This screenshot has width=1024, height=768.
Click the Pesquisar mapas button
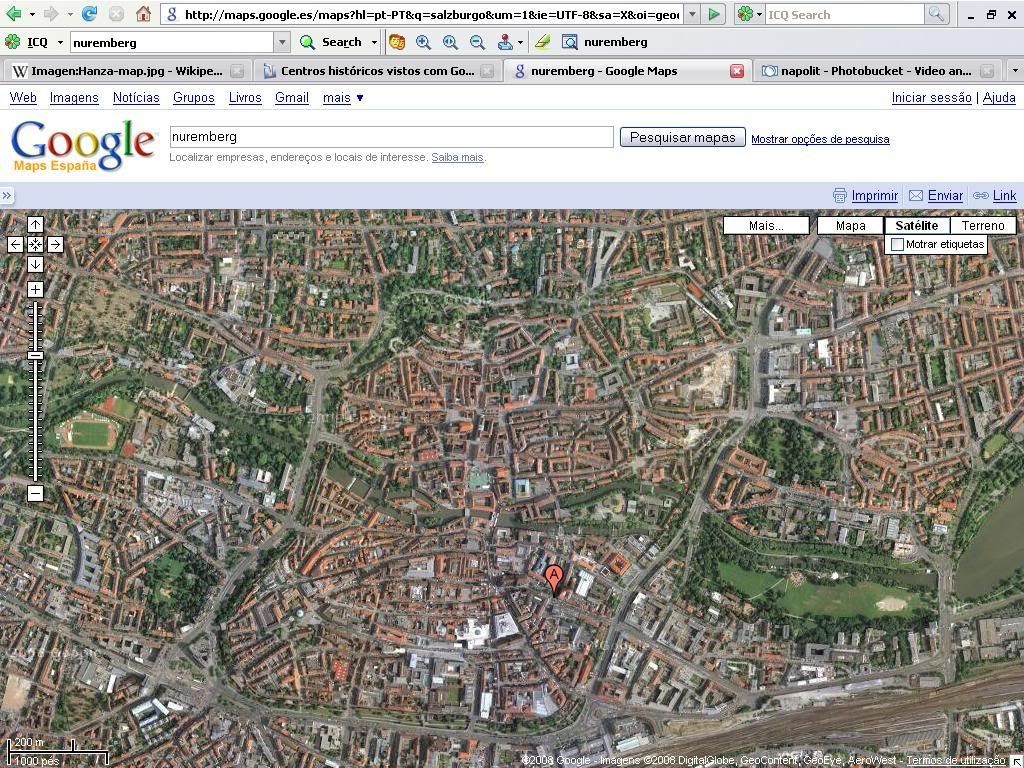[x=682, y=137]
